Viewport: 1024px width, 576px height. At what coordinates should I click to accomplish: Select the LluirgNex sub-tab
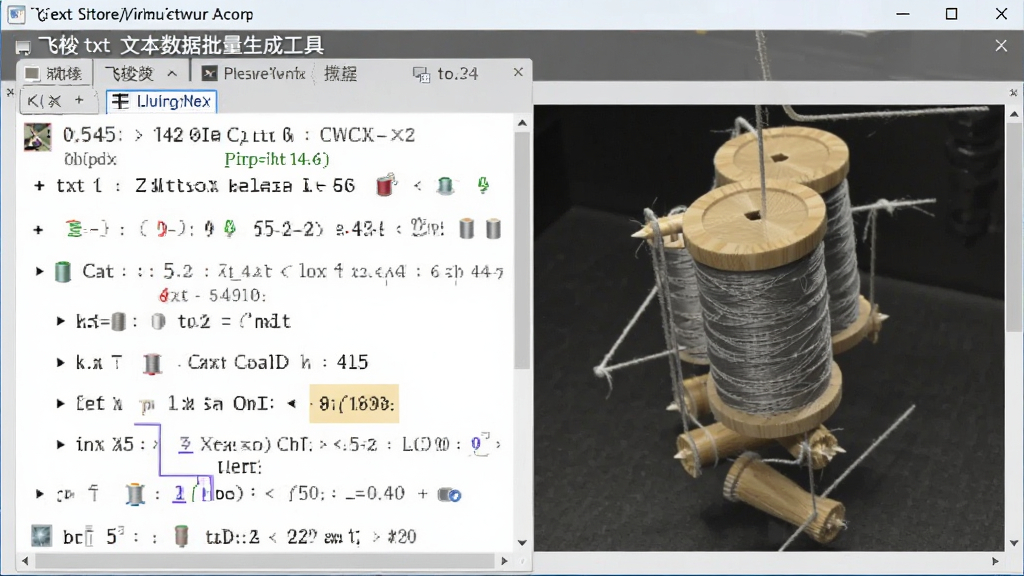tap(161, 101)
